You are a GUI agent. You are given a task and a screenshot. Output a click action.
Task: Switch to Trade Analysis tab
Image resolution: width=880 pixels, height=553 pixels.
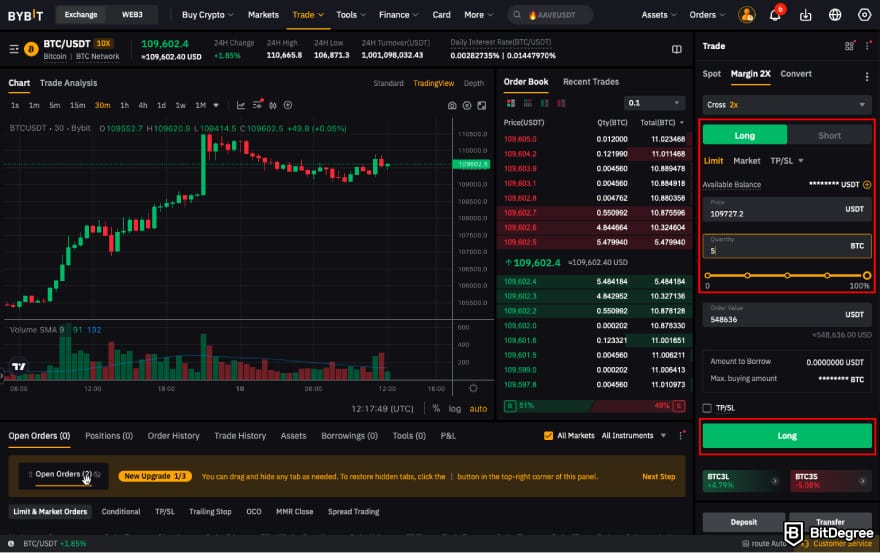[x=68, y=83]
